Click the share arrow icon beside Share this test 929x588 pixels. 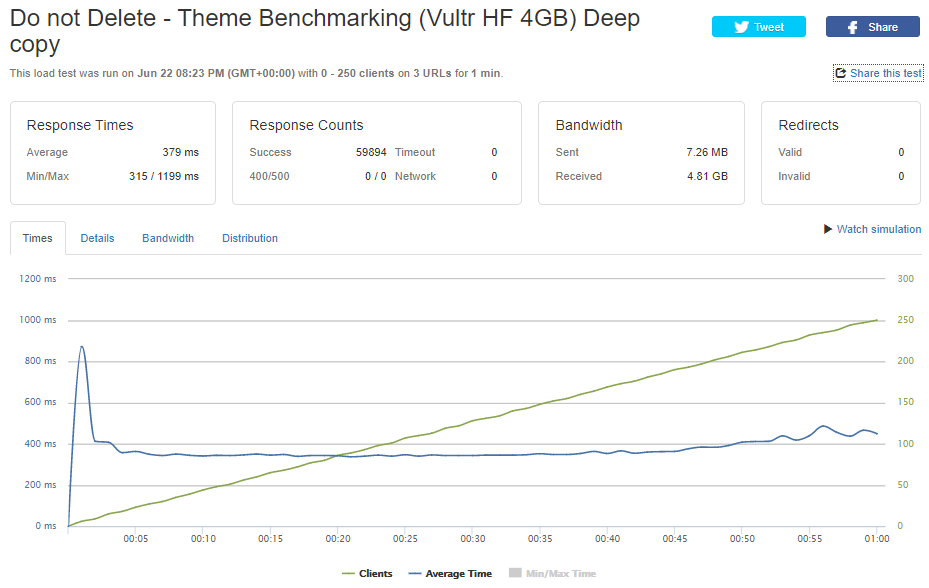click(x=841, y=73)
